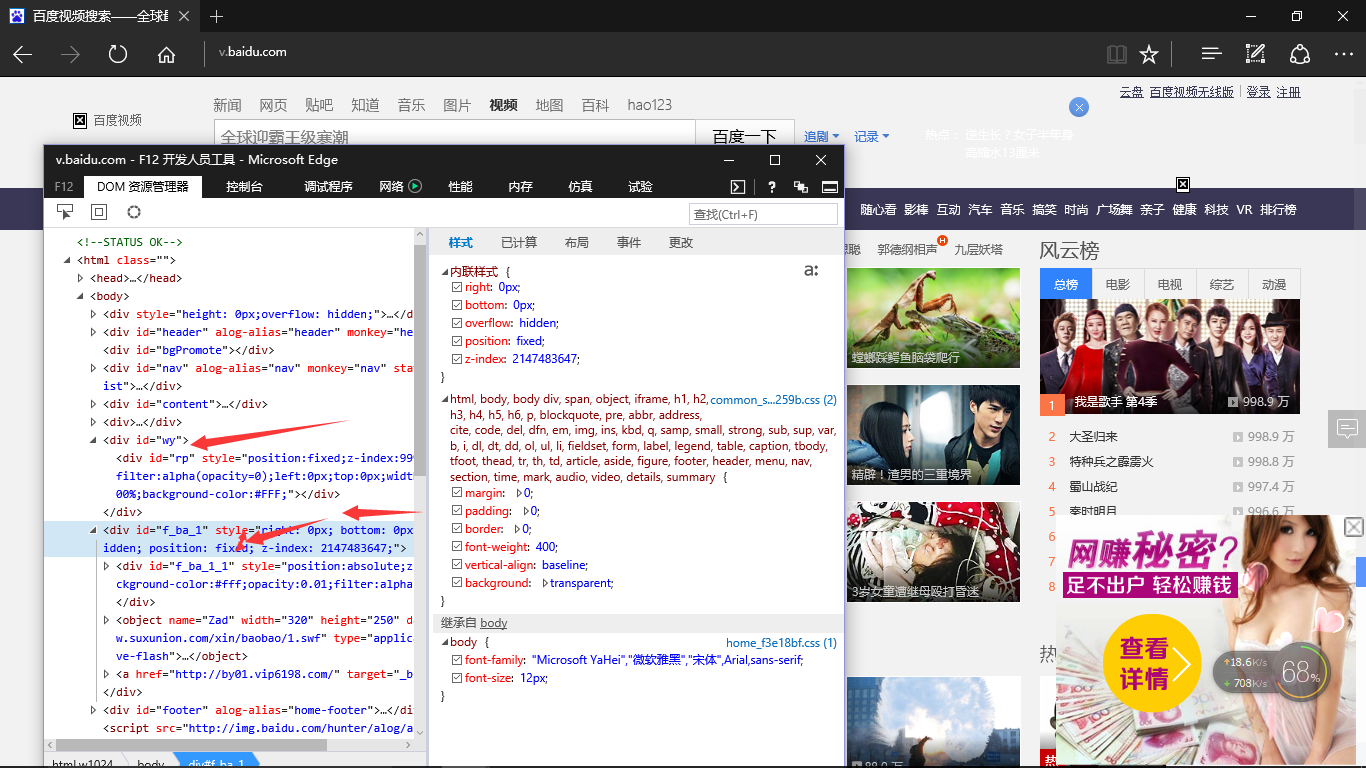Toggle DOM element highlighting box icon
Image resolution: width=1366 pixels, height=768 pixels.
click(x=99, y=212)
